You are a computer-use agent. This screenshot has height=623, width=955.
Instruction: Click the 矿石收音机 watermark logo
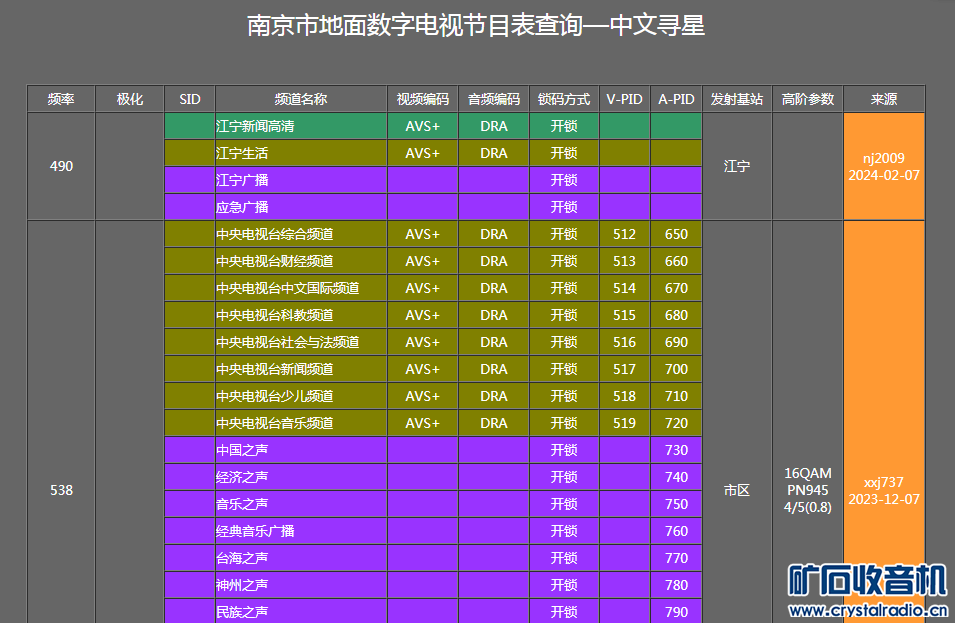point(866,590)
